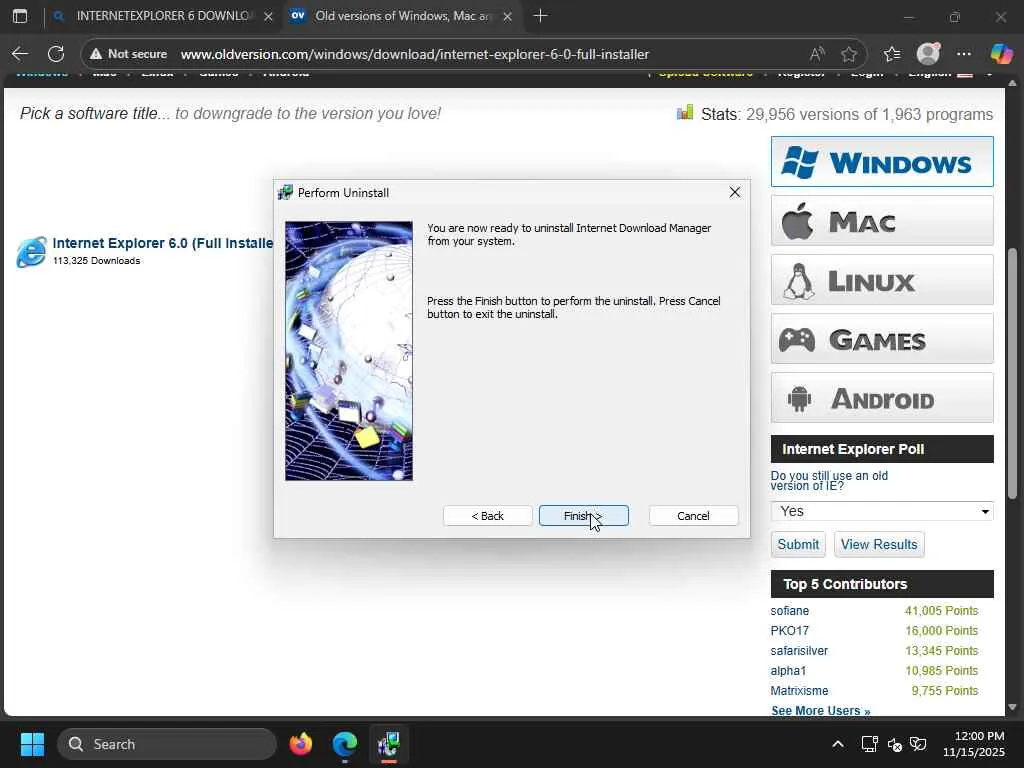The width and height of the screenshot is (1024, 768).
Task: Click the address bar URL field
Action: tap(415, 54)
